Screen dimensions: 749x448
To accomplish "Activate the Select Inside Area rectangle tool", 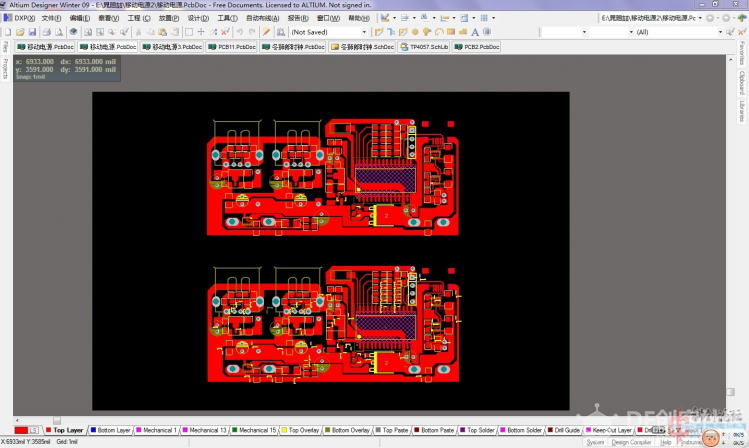I will click(x=189, y=32).
